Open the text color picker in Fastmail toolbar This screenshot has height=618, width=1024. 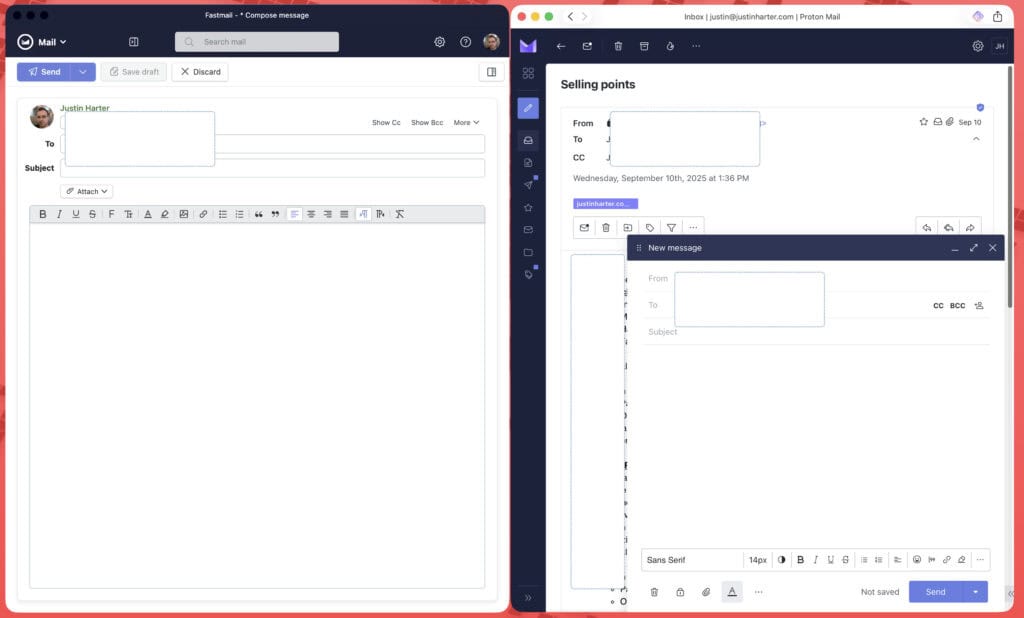[148, 214]
